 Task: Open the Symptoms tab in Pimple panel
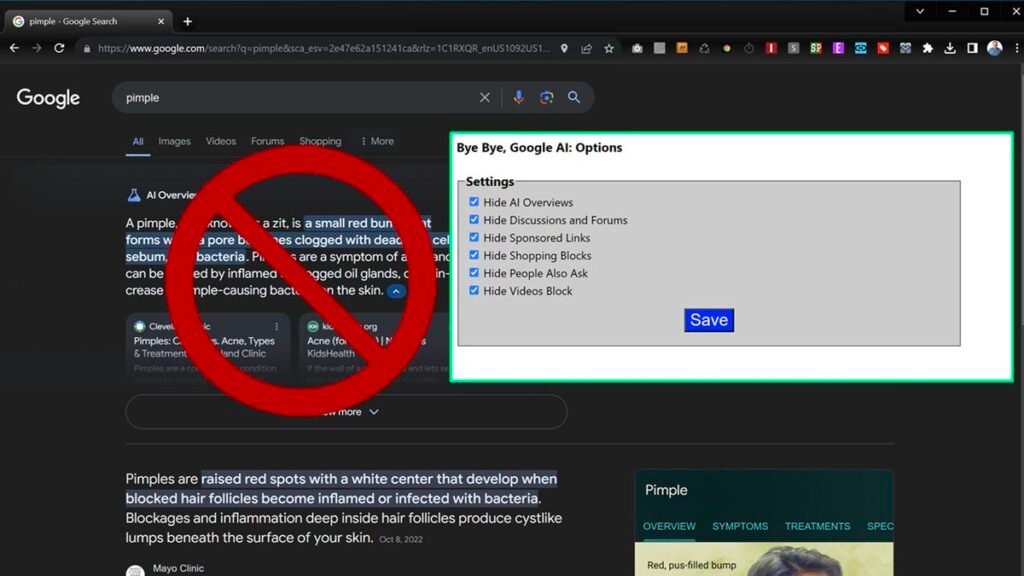pos(740,526)
